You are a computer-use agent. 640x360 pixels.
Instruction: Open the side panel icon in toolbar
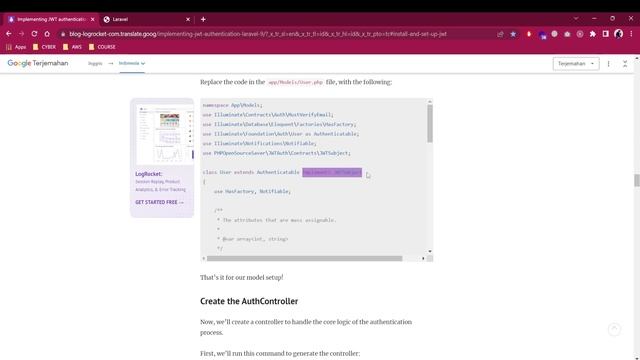pos(606,34)
